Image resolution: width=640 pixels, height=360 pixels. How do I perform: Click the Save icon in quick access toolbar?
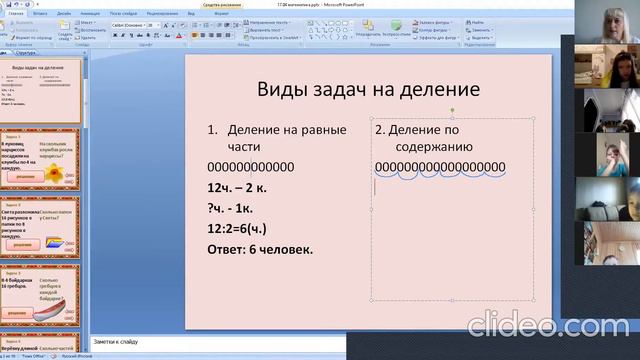(9, 4)
